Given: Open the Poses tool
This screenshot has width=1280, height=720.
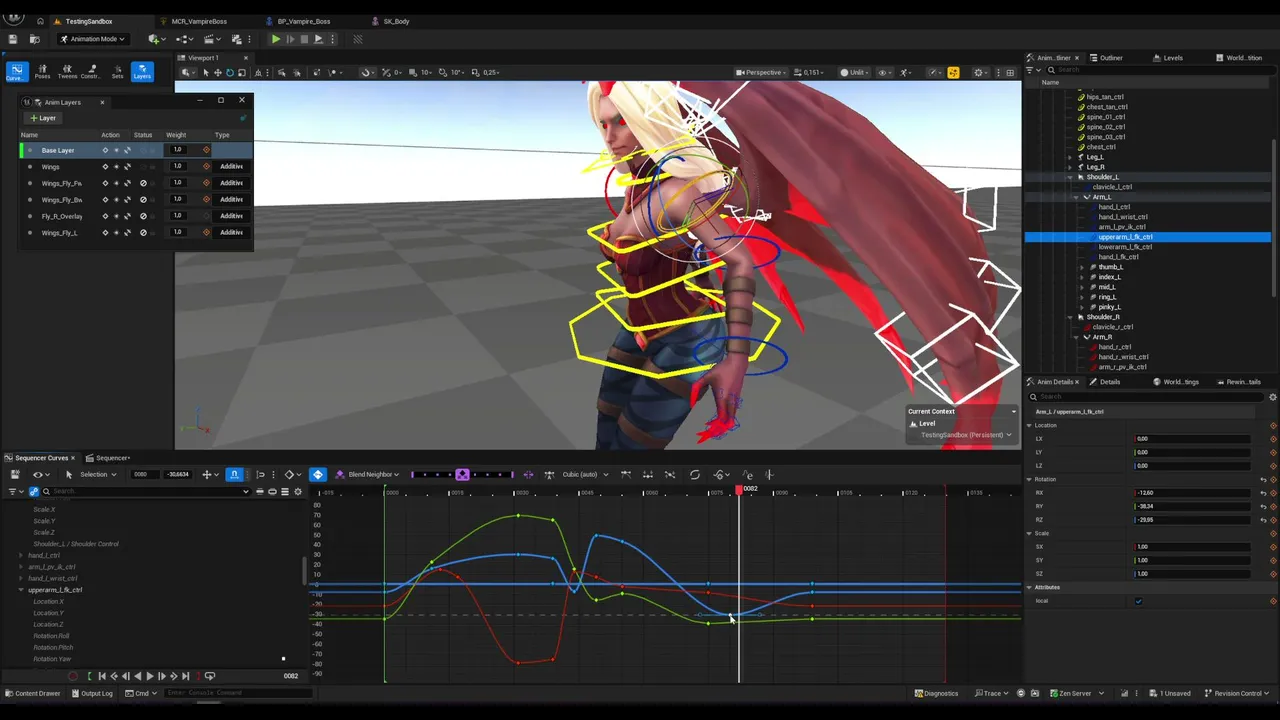Looking at the screenshot, I should pos(42,72).
